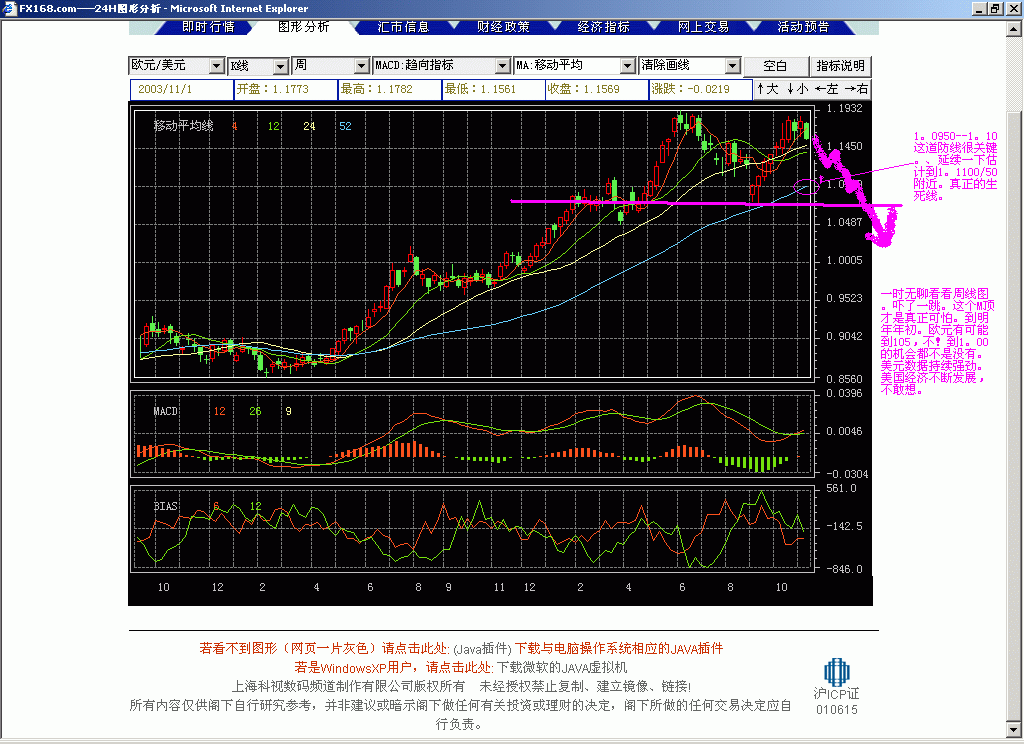1024x744 pixels.
Task: Click the BIAS label in indicator panel
Action: pyautogui.click(x=165, y=506)
